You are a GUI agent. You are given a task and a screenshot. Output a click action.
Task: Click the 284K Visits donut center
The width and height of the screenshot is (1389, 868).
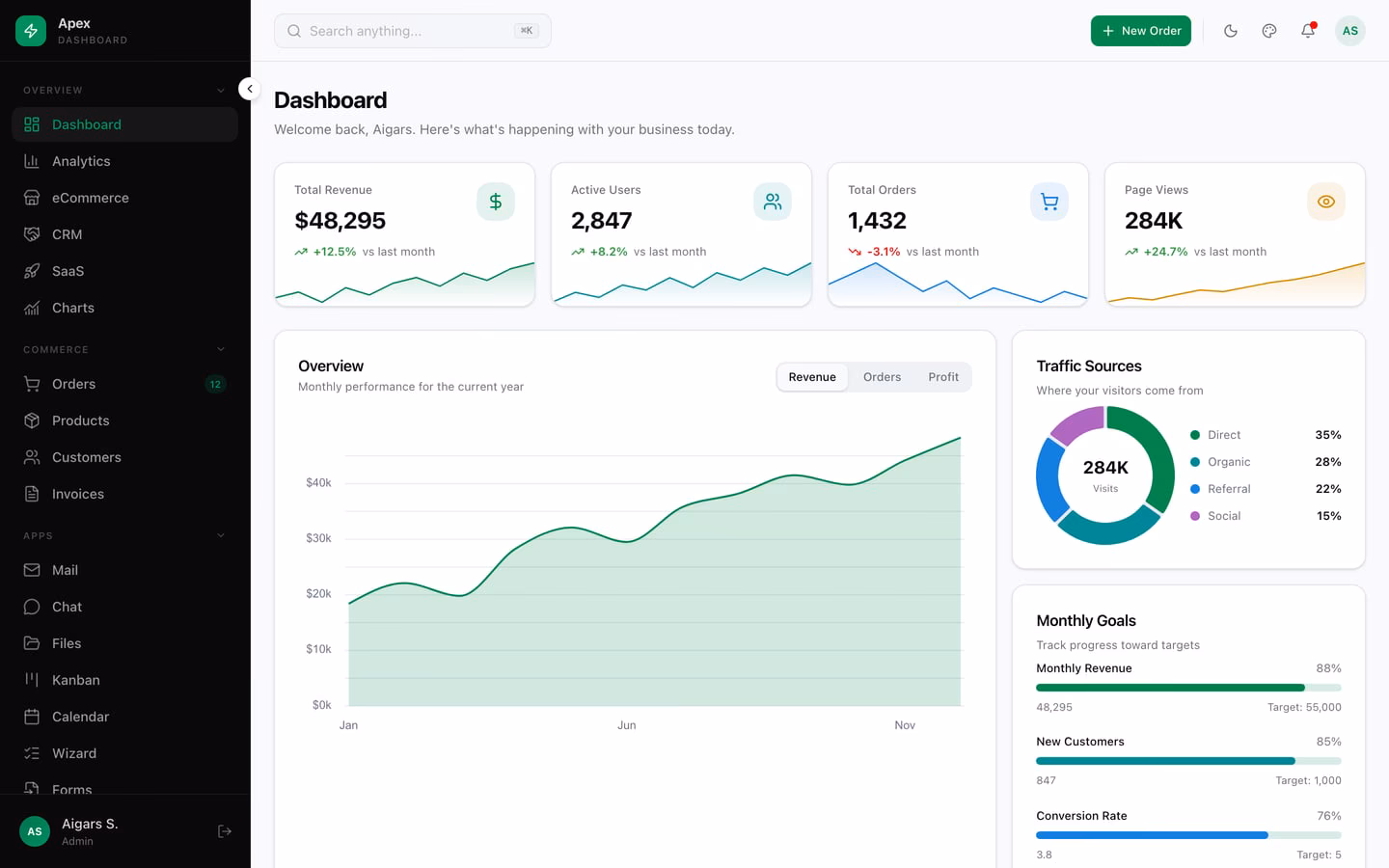[1105, 475]
